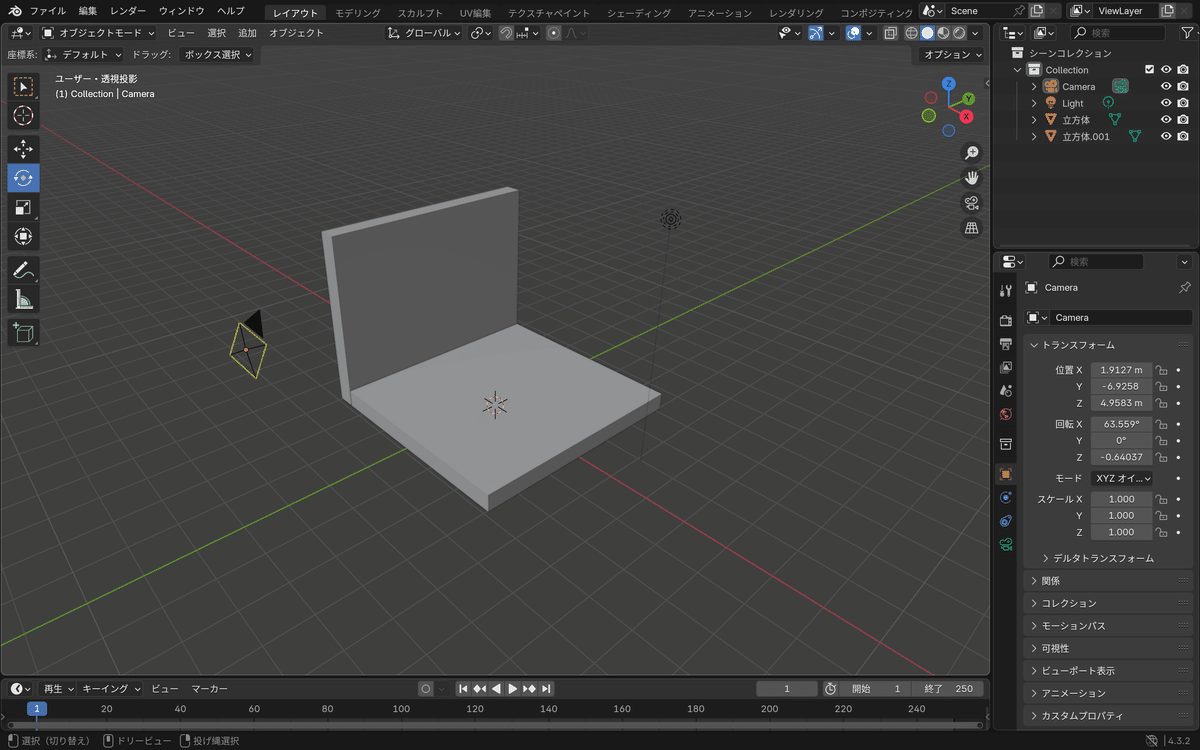The width and height of the screenshot is (1200, 750).
Task: Hide Camera in viewport via eye icon
Action: (x=1166, y=86)
